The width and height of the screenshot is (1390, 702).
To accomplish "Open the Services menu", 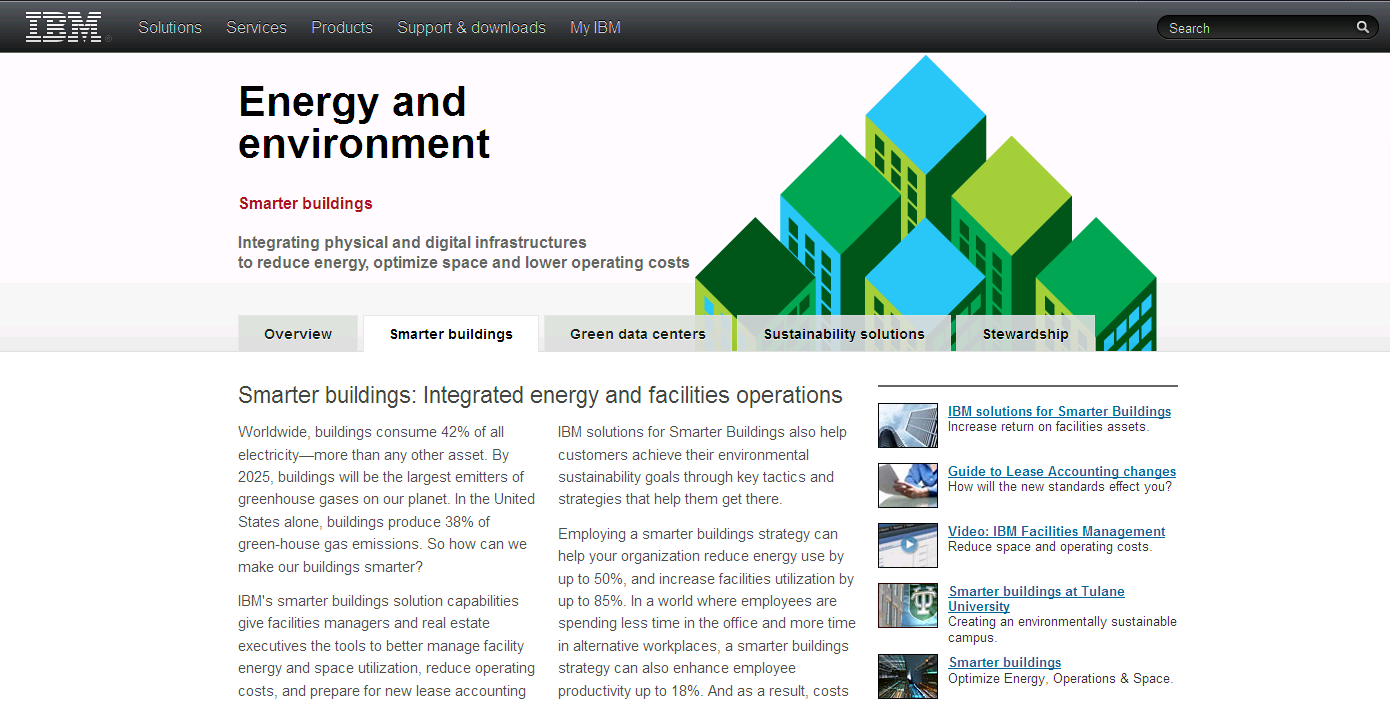I will [256, 27].
